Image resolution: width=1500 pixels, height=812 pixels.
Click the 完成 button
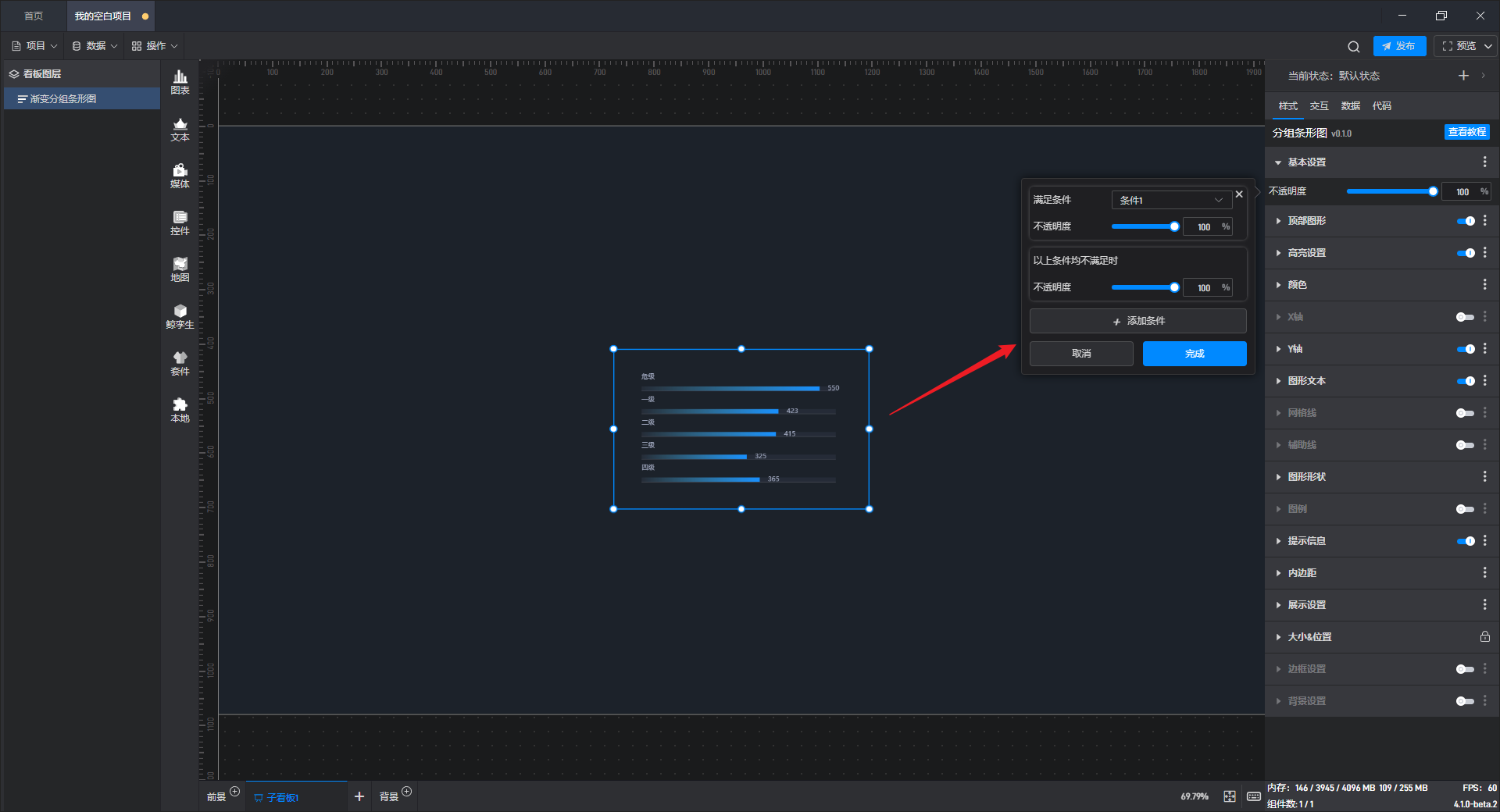coord(1195,354)
